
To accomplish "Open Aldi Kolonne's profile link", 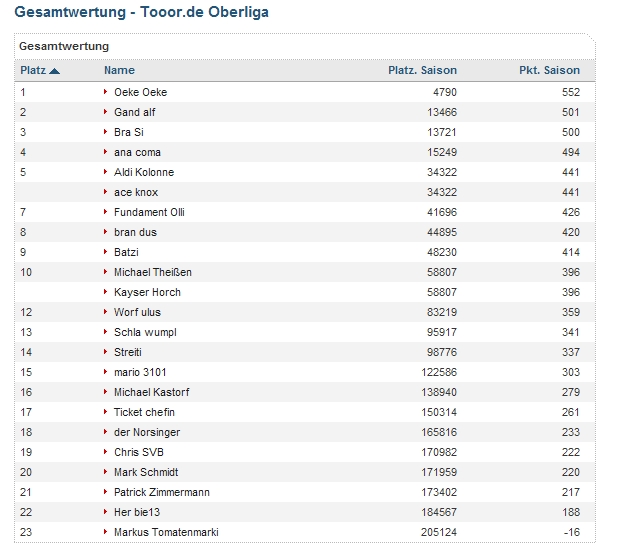I will pyautogui.click(x=144, y=172).
